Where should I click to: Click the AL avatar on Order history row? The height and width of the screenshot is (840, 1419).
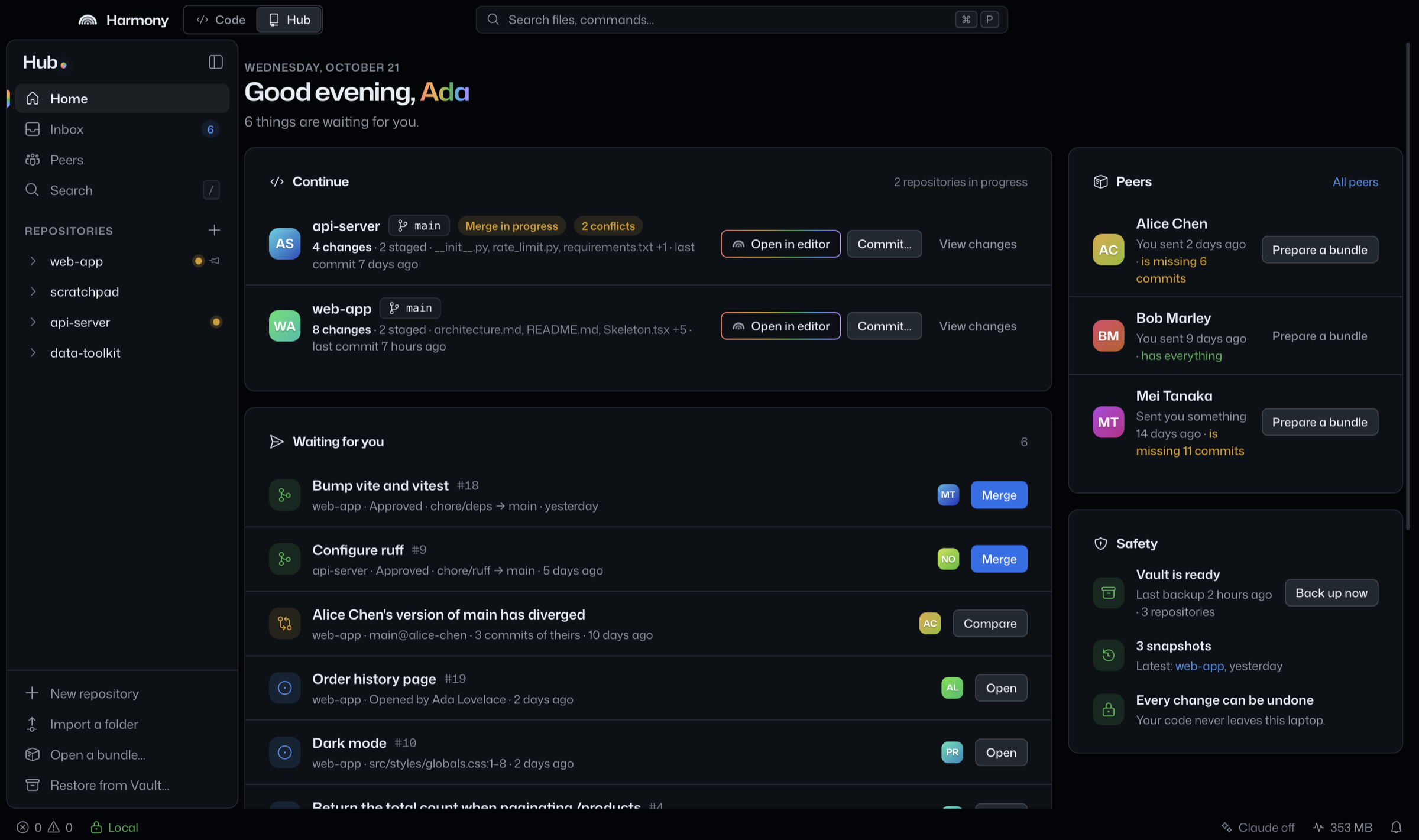pos(952,687)
